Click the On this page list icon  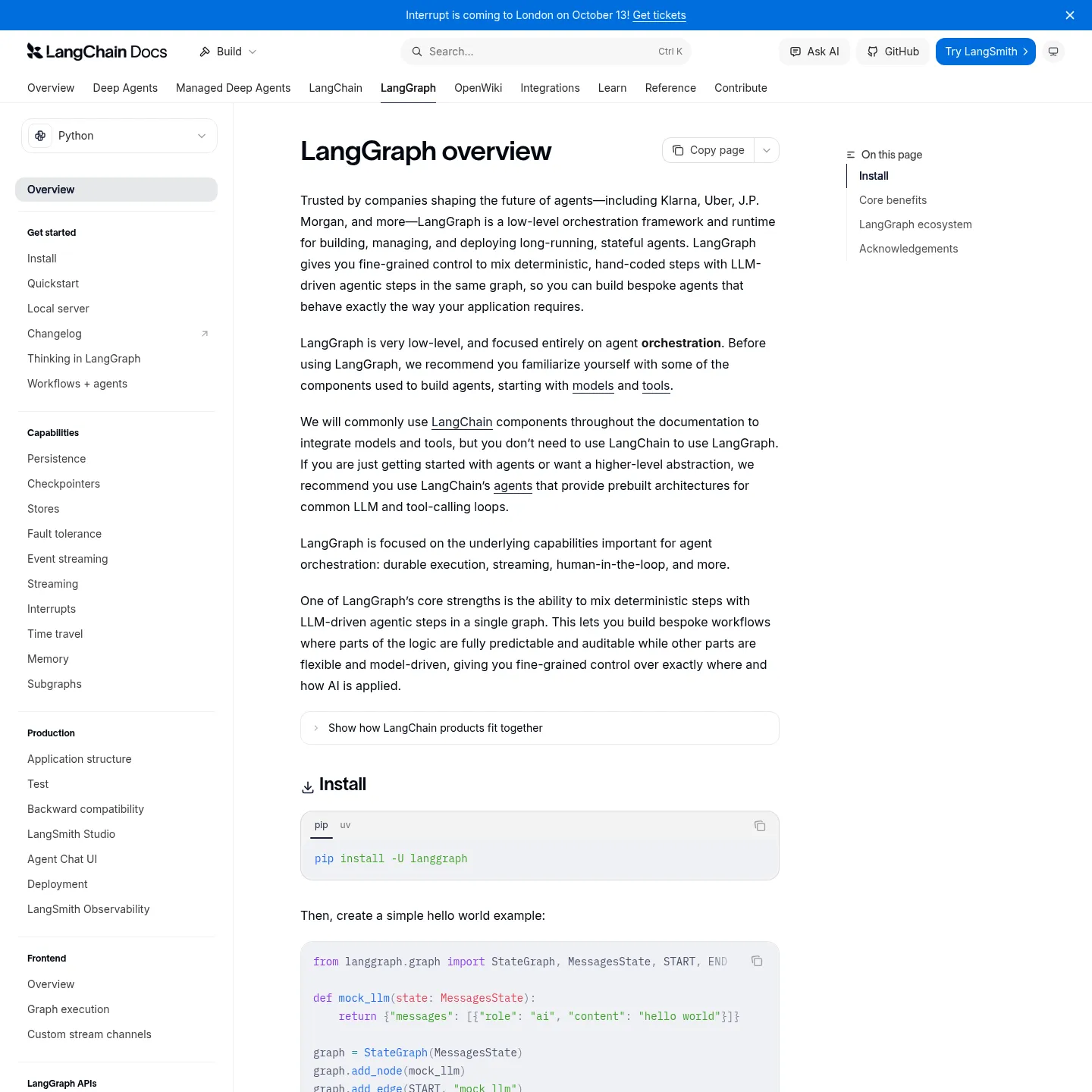[x=851, y=155]
